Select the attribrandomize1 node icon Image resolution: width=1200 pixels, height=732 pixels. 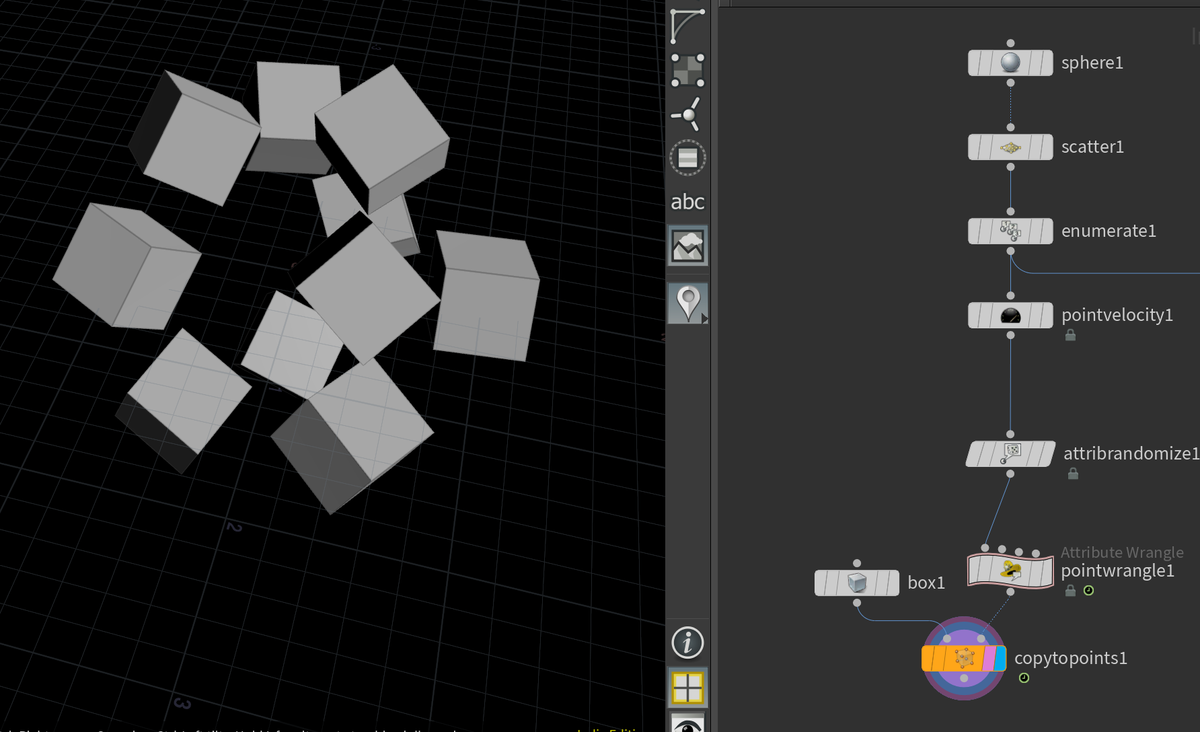point(1010,453)
